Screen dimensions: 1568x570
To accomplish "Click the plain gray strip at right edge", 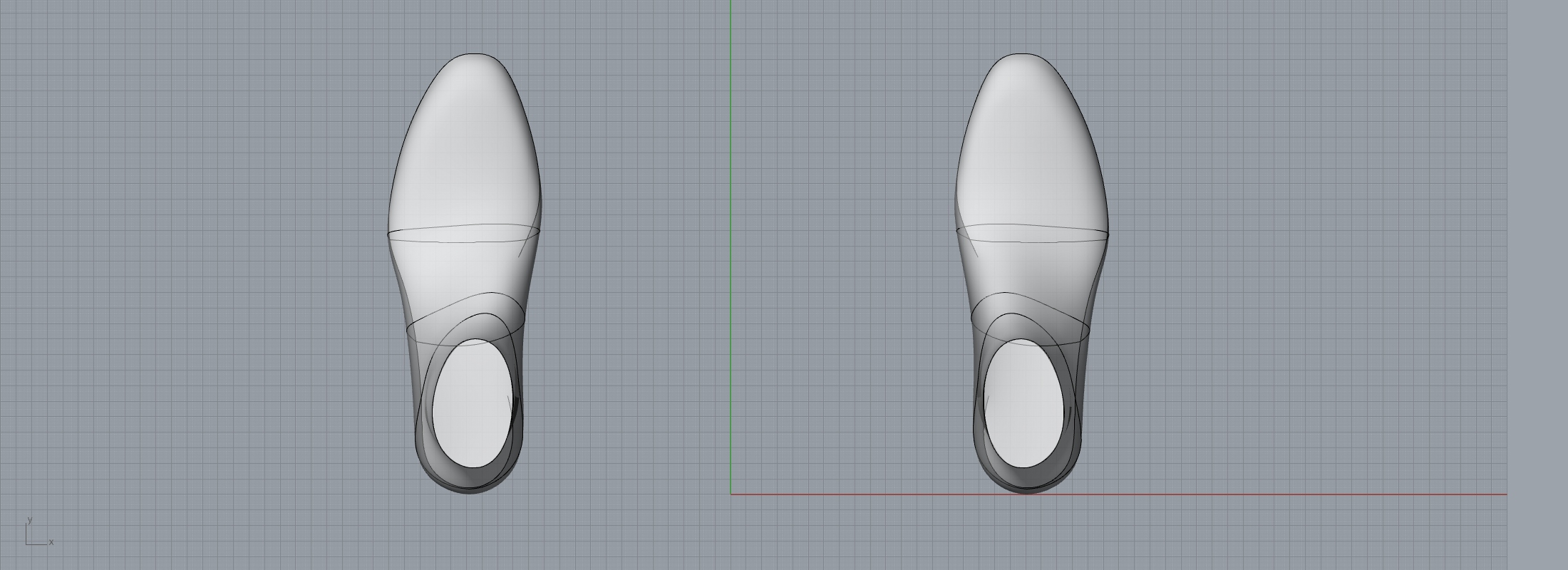I will coord(1537,285).
